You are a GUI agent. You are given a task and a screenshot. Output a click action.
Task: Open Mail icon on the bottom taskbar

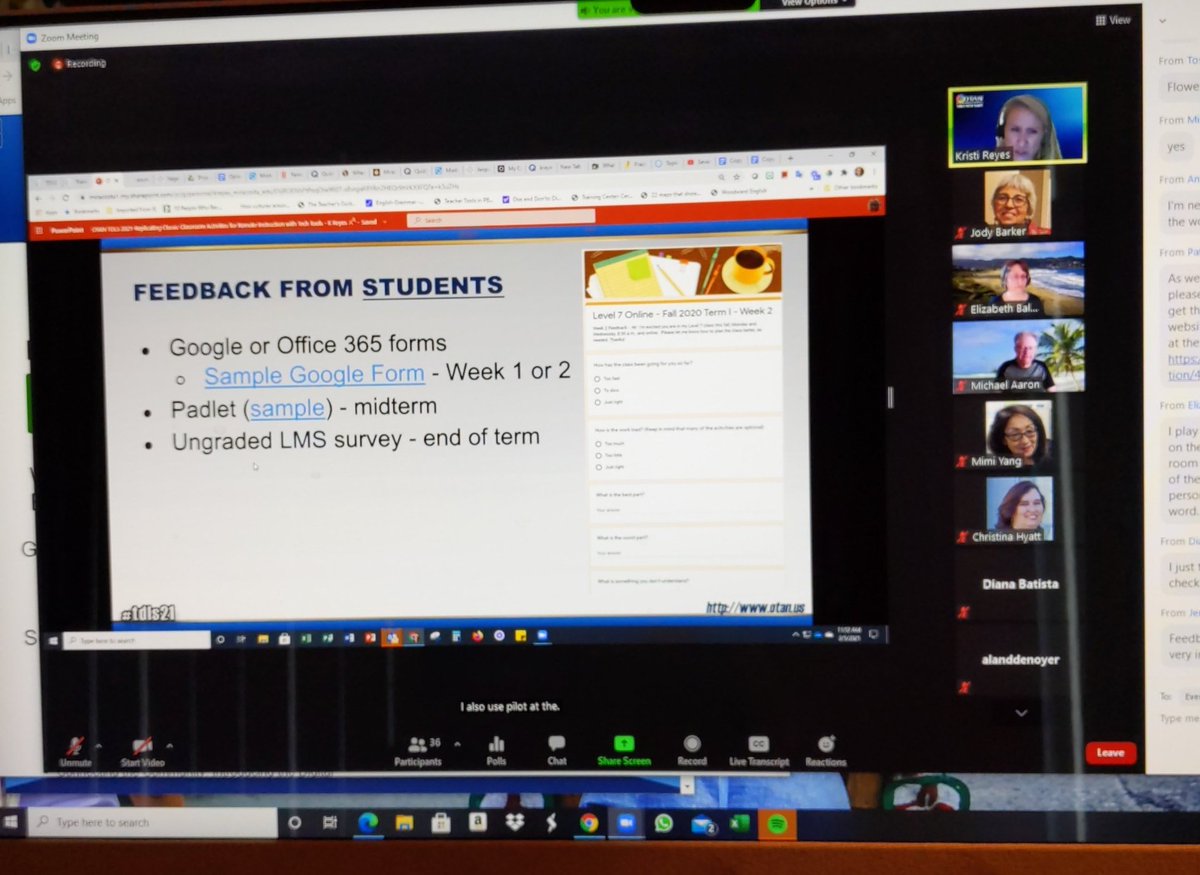pos(702,823)
